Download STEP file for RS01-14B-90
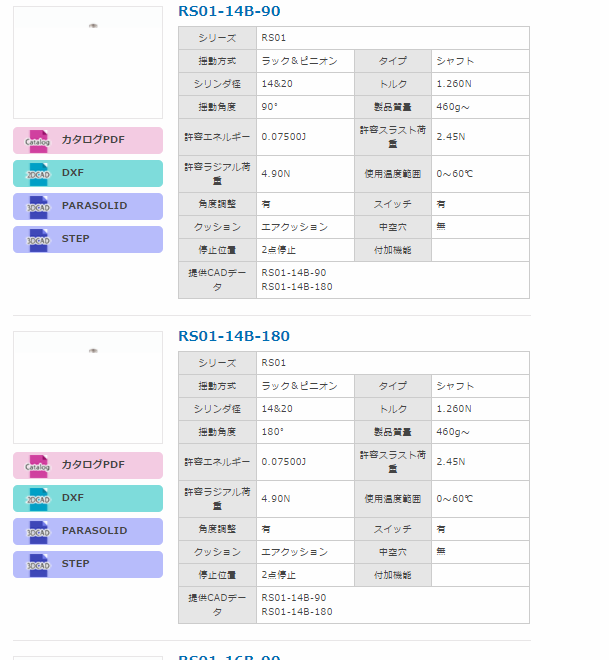Viewport: 609px width, 660px height. point(88,240)
